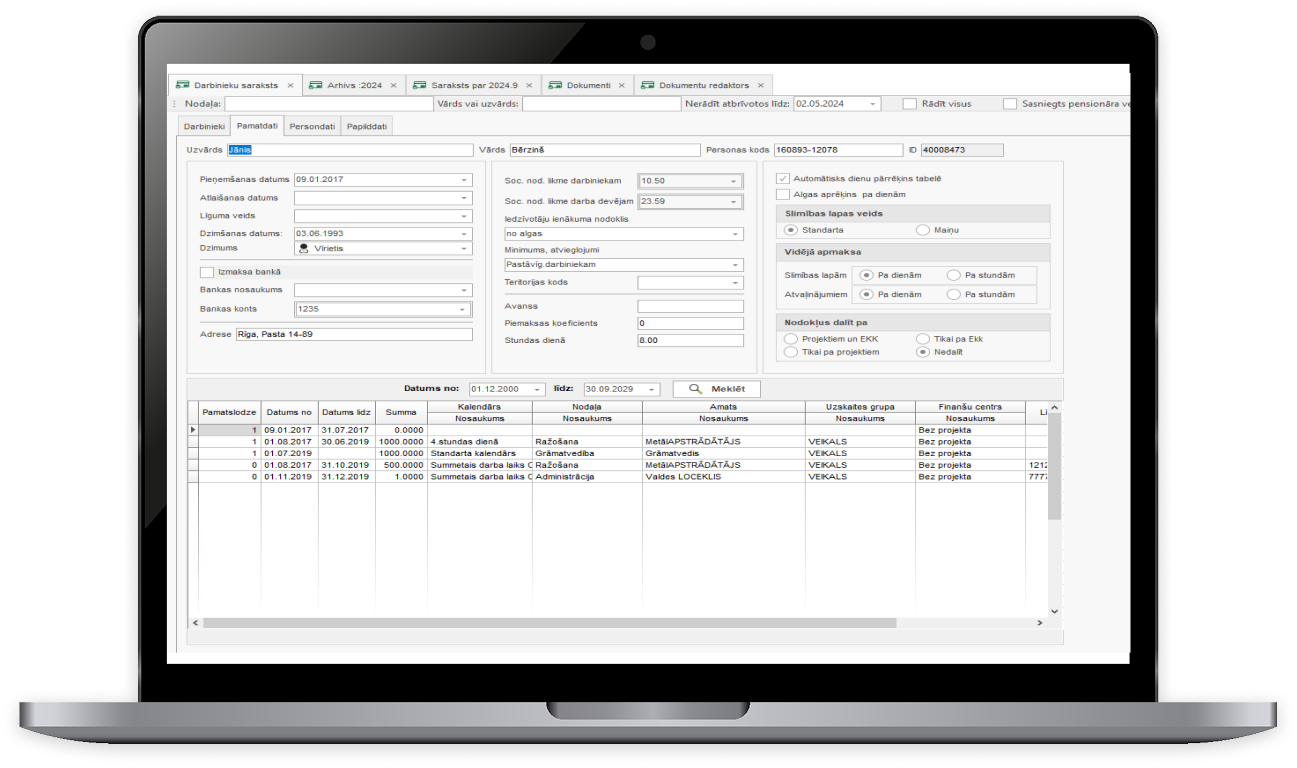
Task: Click the Summa column header
Action: click(x=401, y=412)
